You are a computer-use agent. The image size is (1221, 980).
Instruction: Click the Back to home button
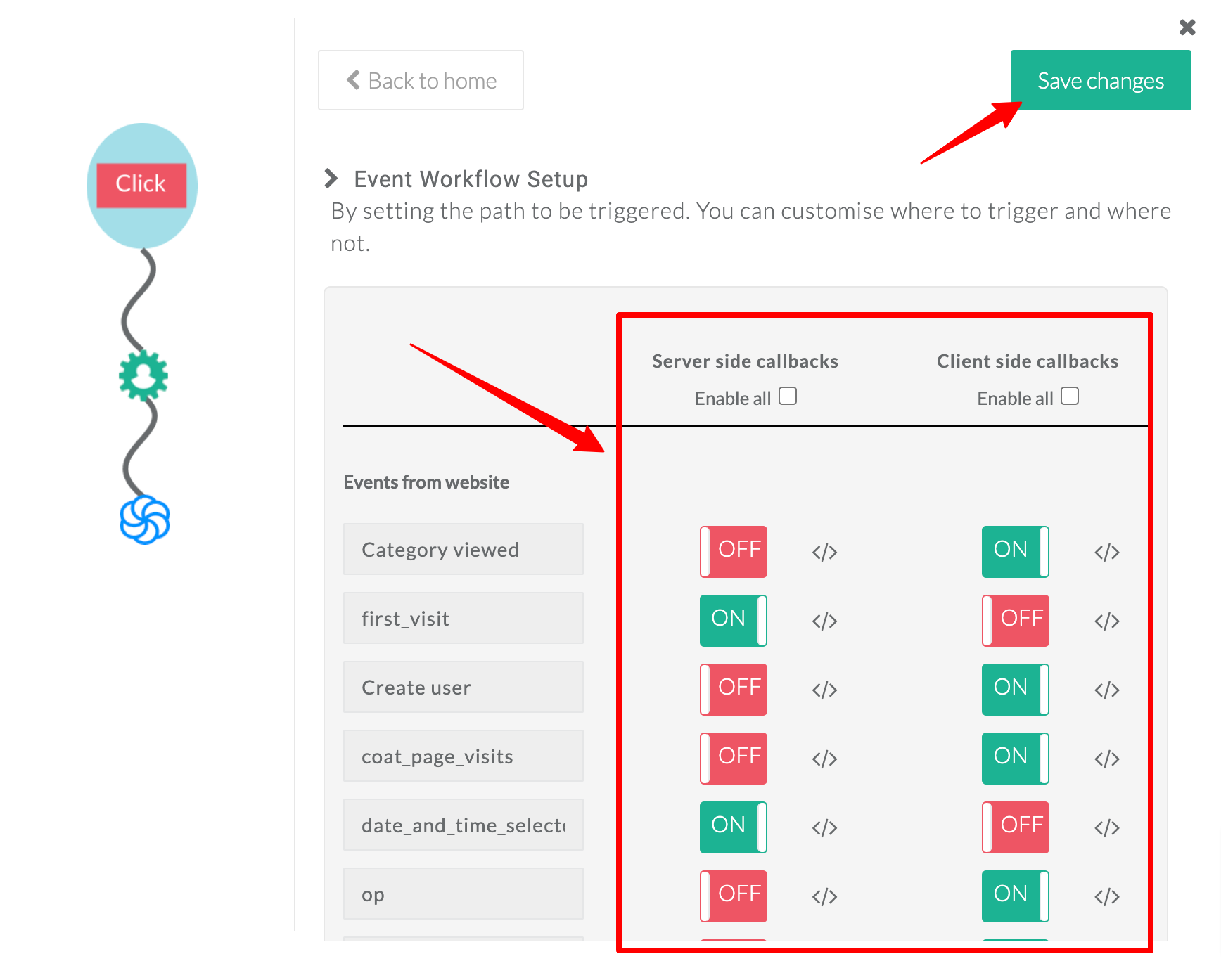(421, 80)
